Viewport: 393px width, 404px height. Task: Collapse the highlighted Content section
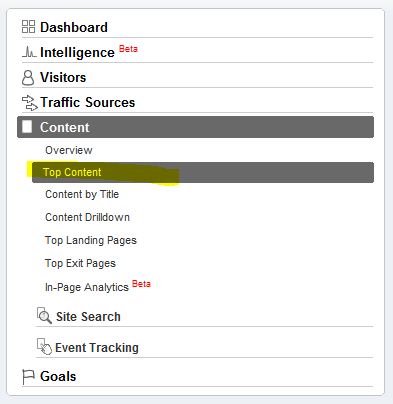pyautogui.click(x=195, y=127)
